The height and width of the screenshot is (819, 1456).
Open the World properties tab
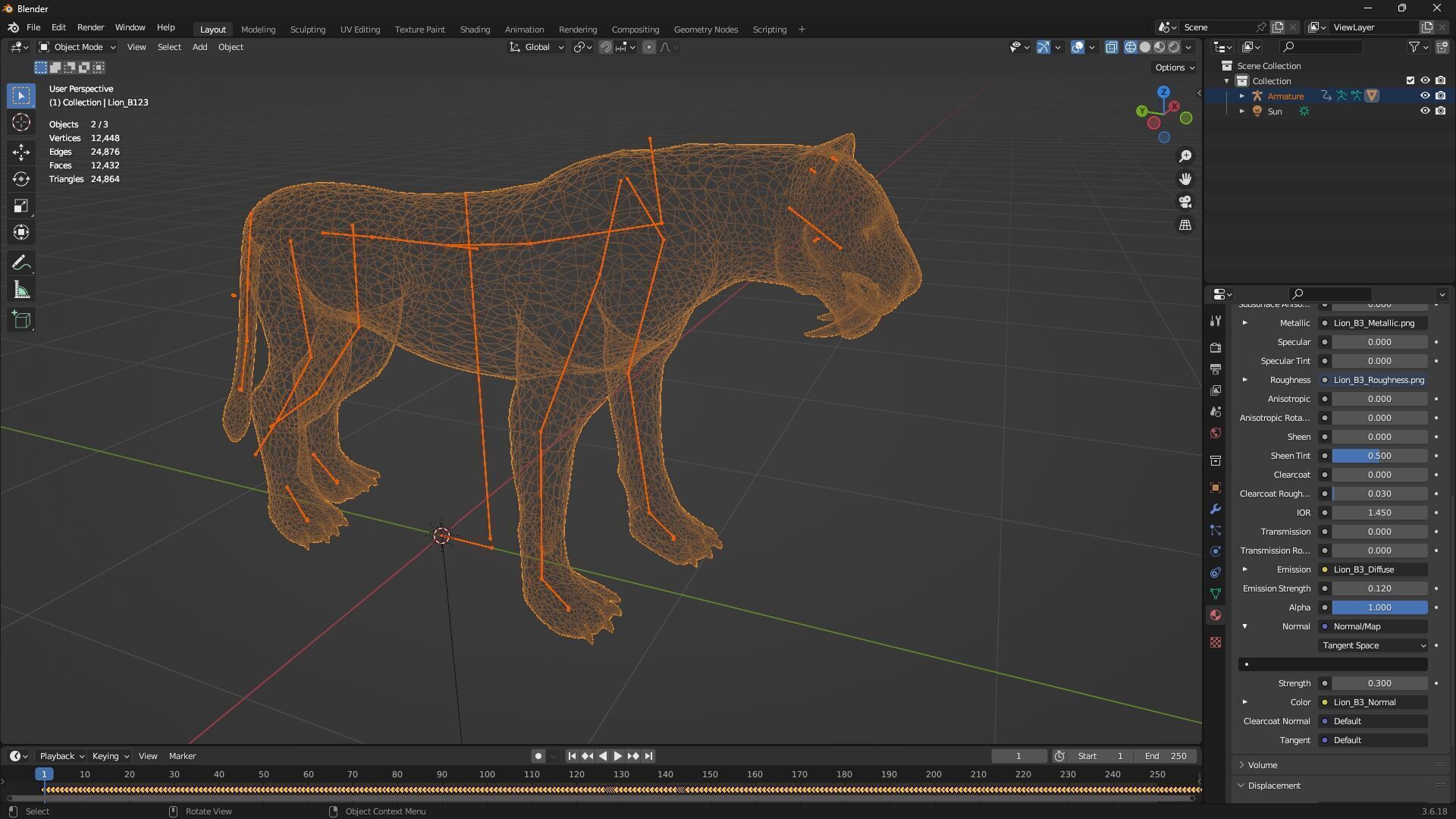[x=1216, y=433]
